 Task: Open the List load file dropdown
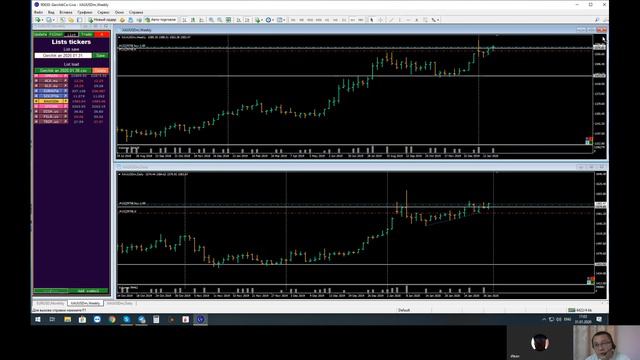[x=63, y=71]
